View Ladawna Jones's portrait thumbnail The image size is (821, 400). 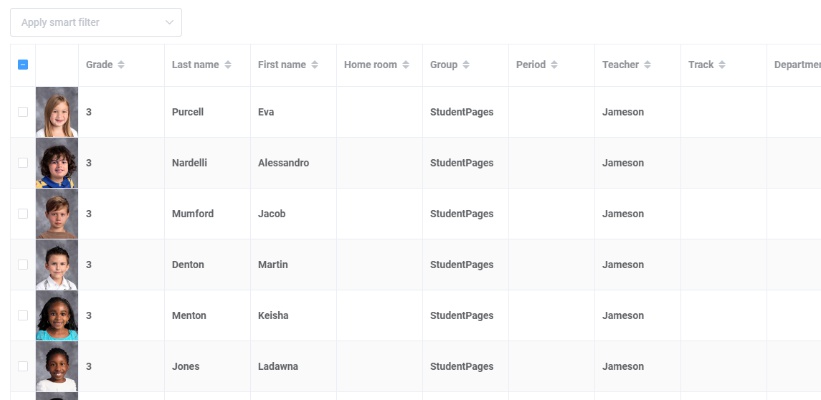pyautogui.click(x=57, y=367)
